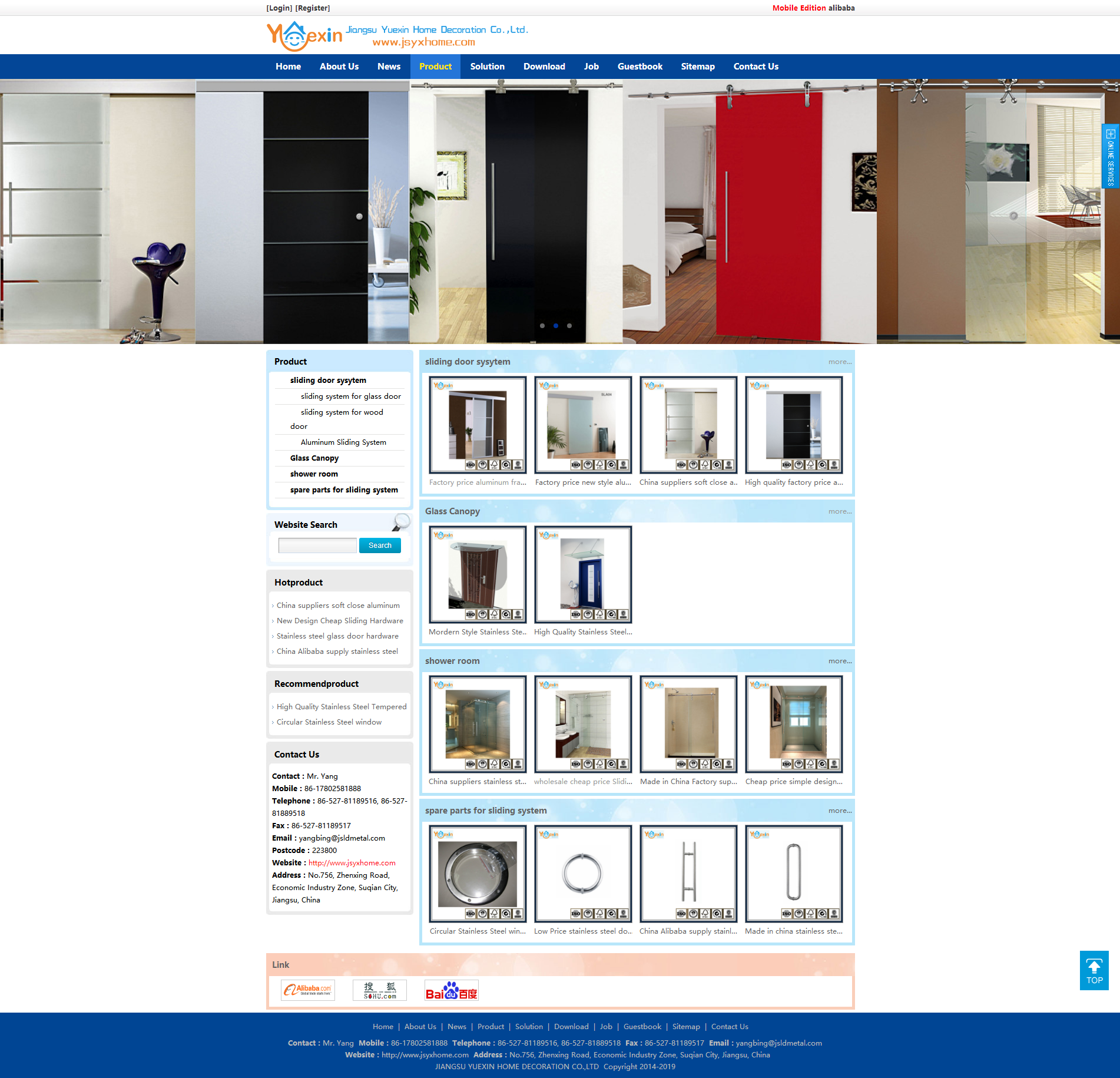Open the About Us menu item
The image size is (1120, 1078).
click(x=339, y=67)
